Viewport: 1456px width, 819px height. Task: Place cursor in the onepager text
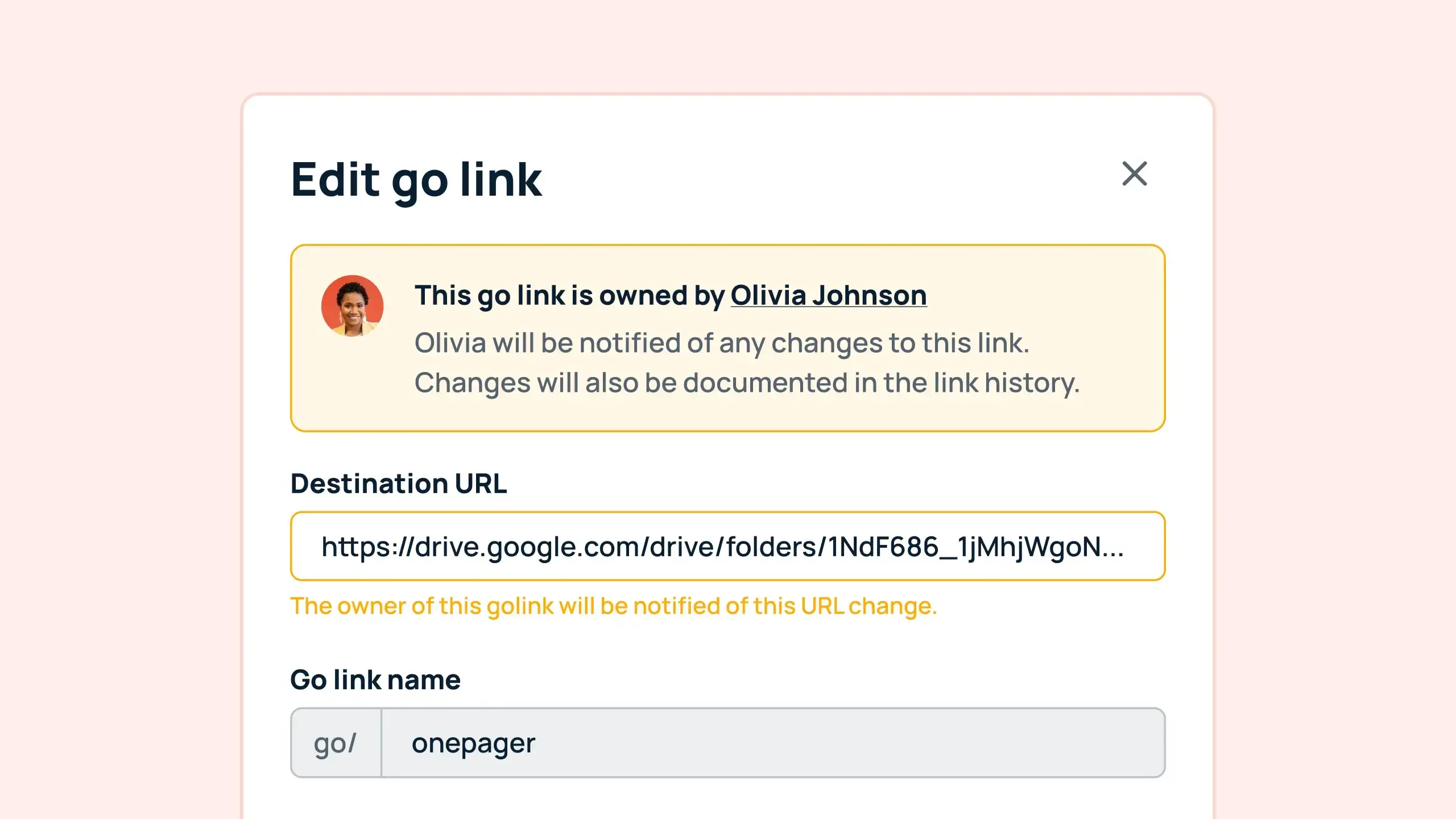click(473, 742)
